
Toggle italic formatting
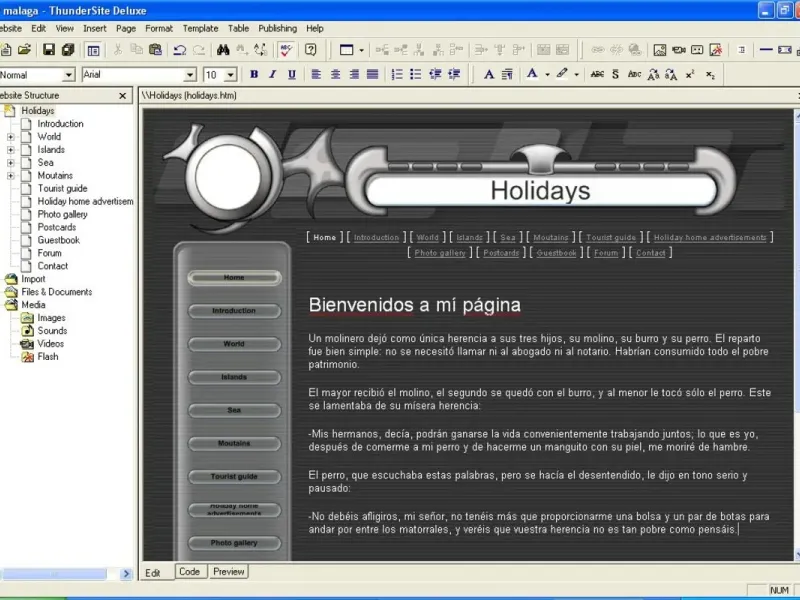[x=272, y=74]
